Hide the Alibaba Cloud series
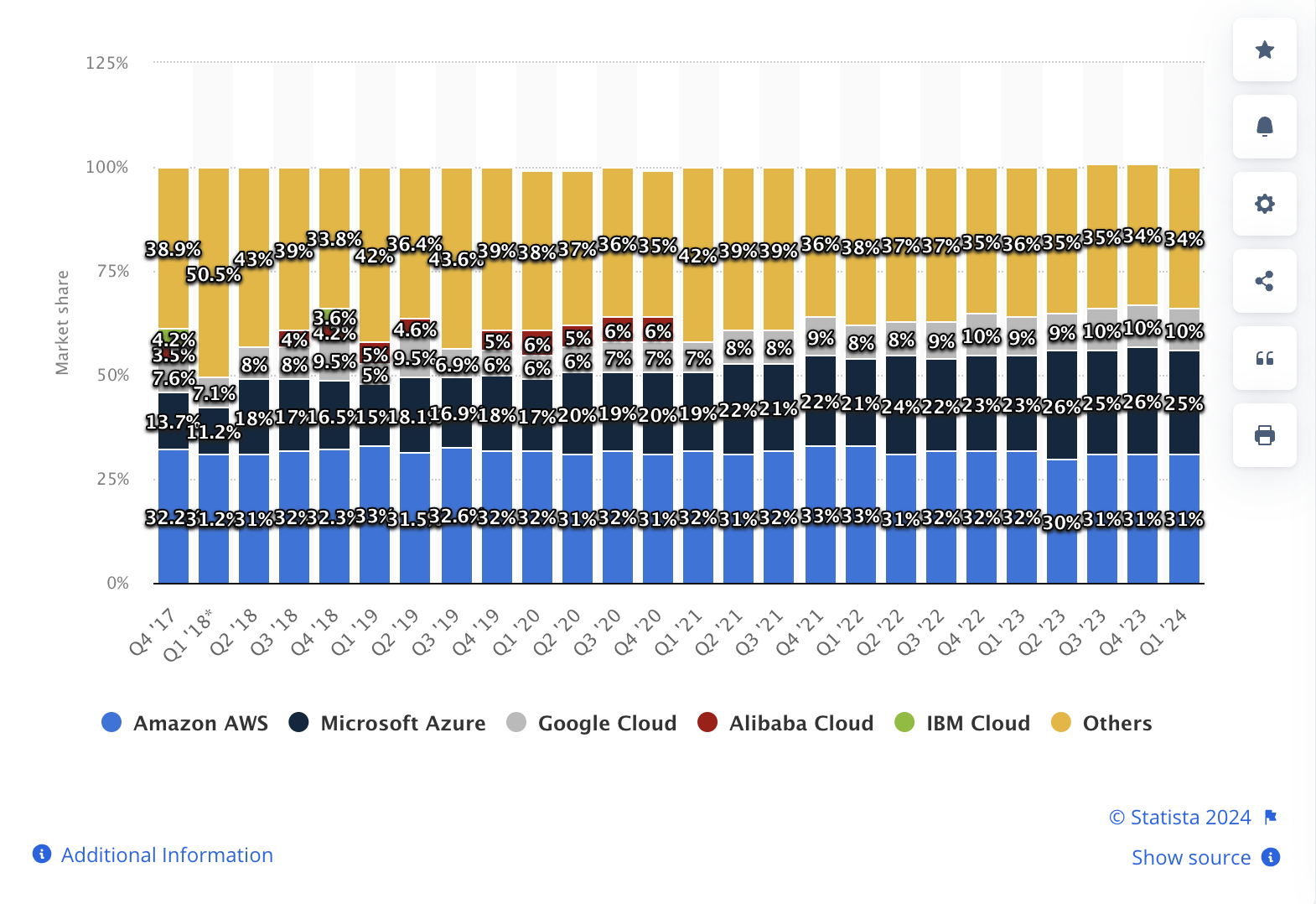The height and width of the screenshot is (904, 1316). click(x=785, y=723)
